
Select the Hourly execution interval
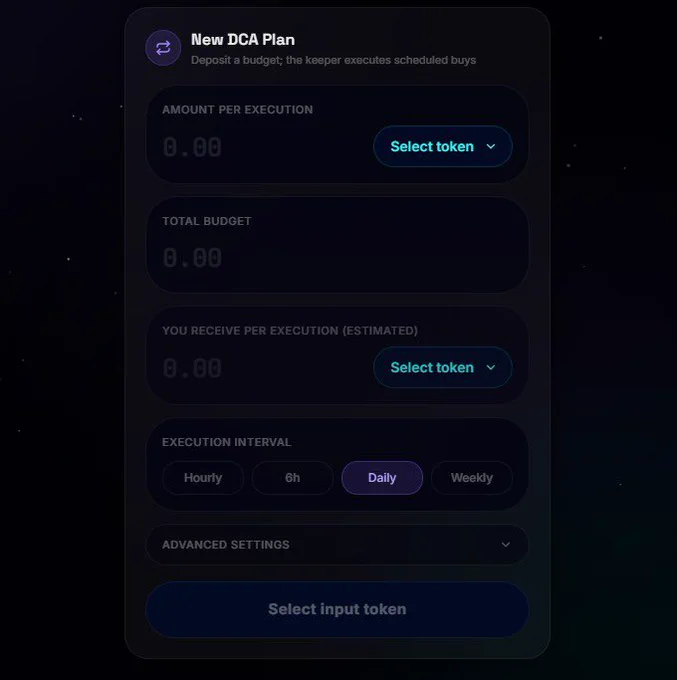click(203, 478)
